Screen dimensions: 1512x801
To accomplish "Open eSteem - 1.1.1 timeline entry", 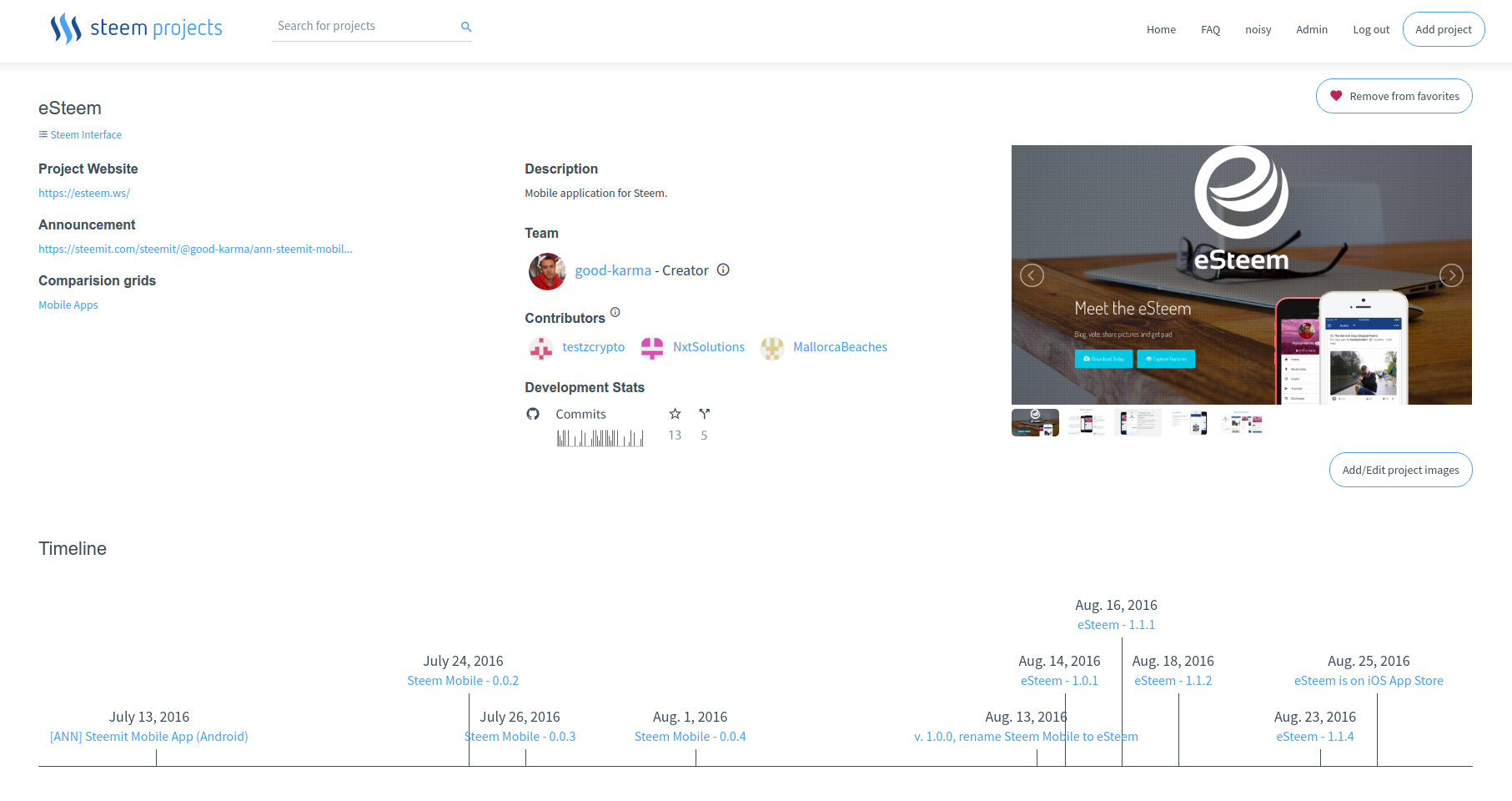I will click(x=1116, y=625).
